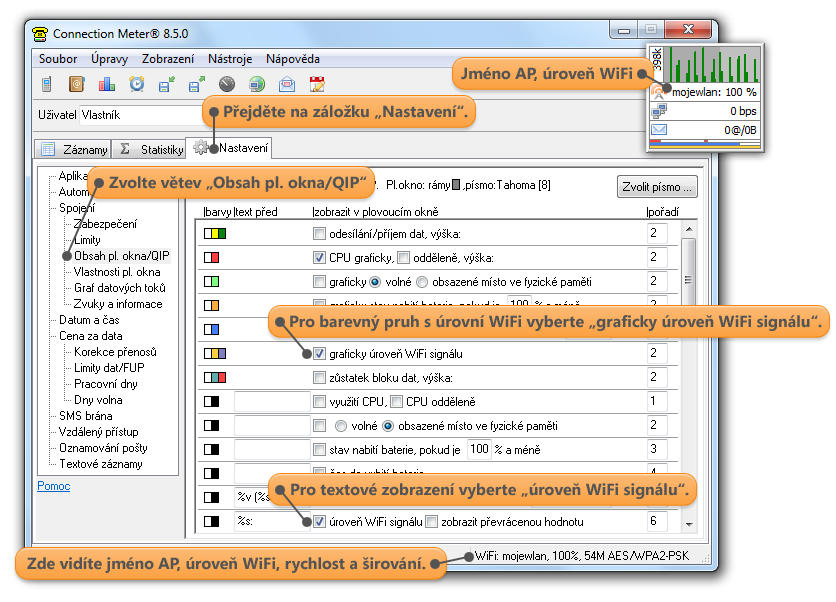Open the Pomoc help link
The height and width of the screenshot is (602, 836).
click(x=53, y=486)
